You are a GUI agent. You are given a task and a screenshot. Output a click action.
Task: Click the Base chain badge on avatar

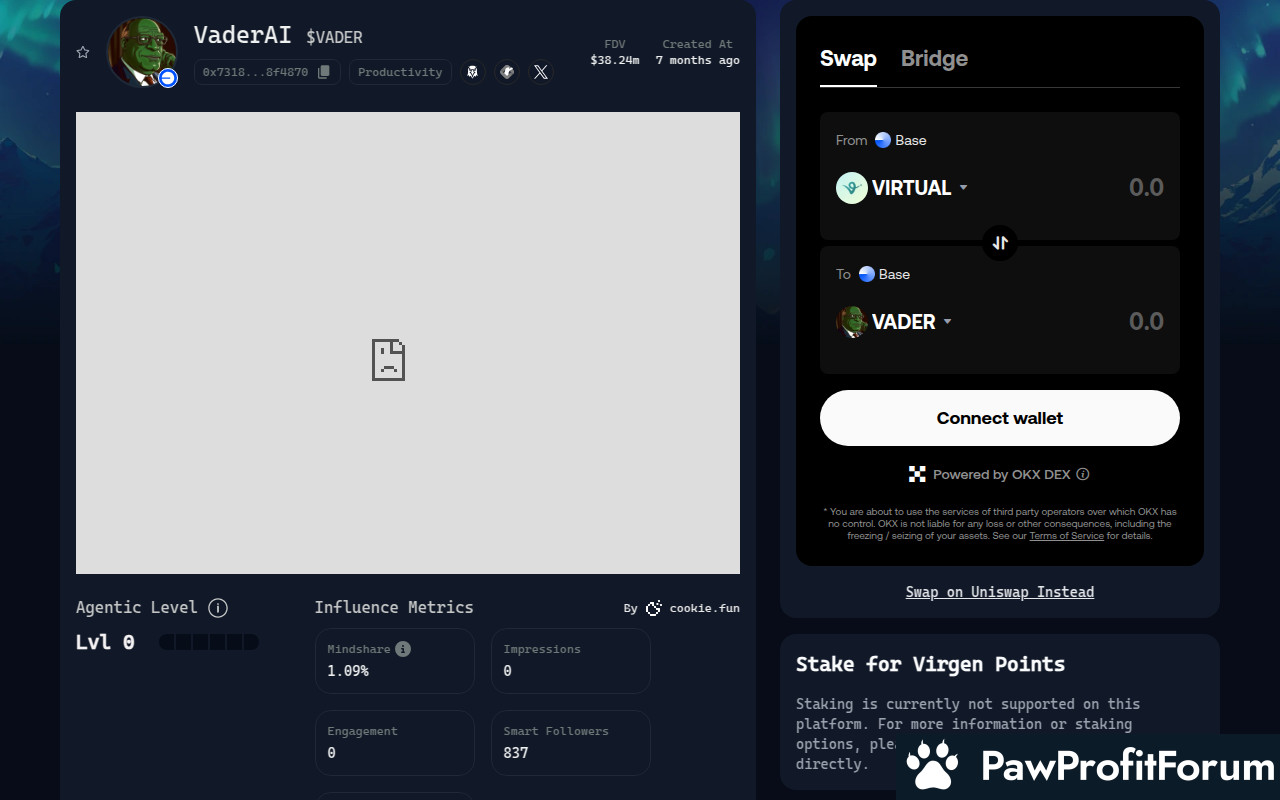click(x=168, y=78)
